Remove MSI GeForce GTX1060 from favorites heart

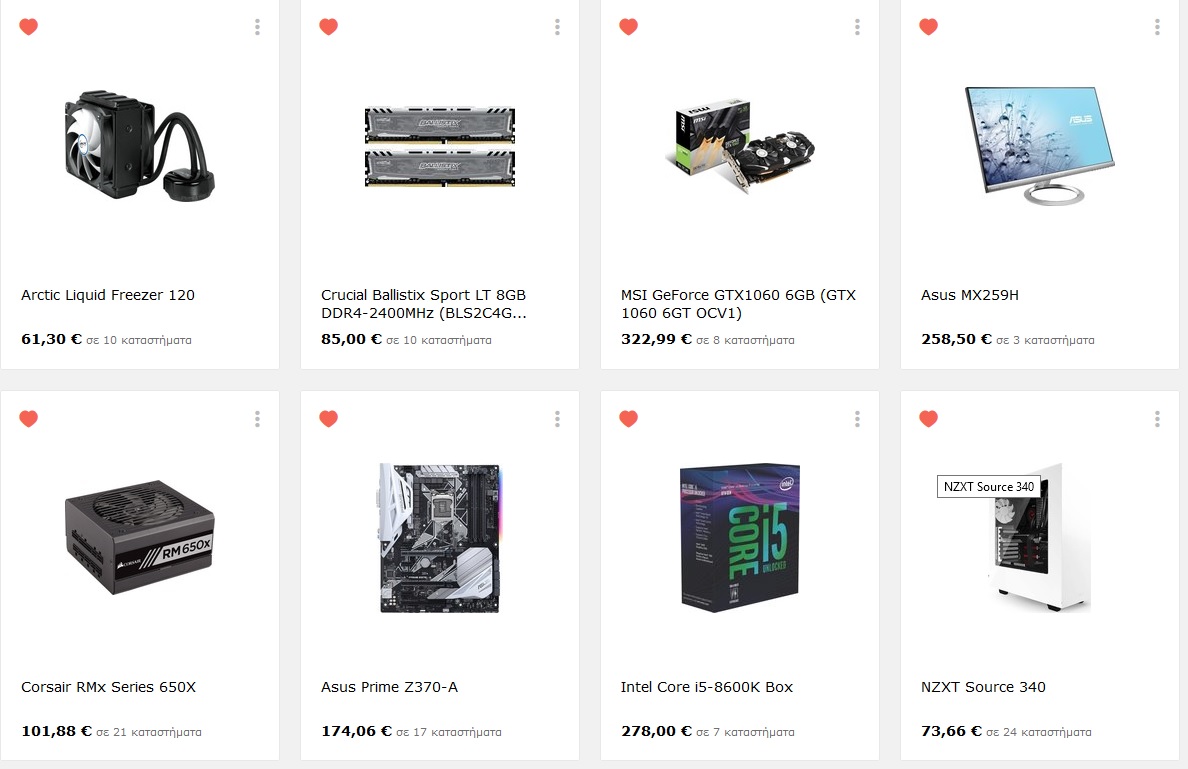click(x=629, y=27)
